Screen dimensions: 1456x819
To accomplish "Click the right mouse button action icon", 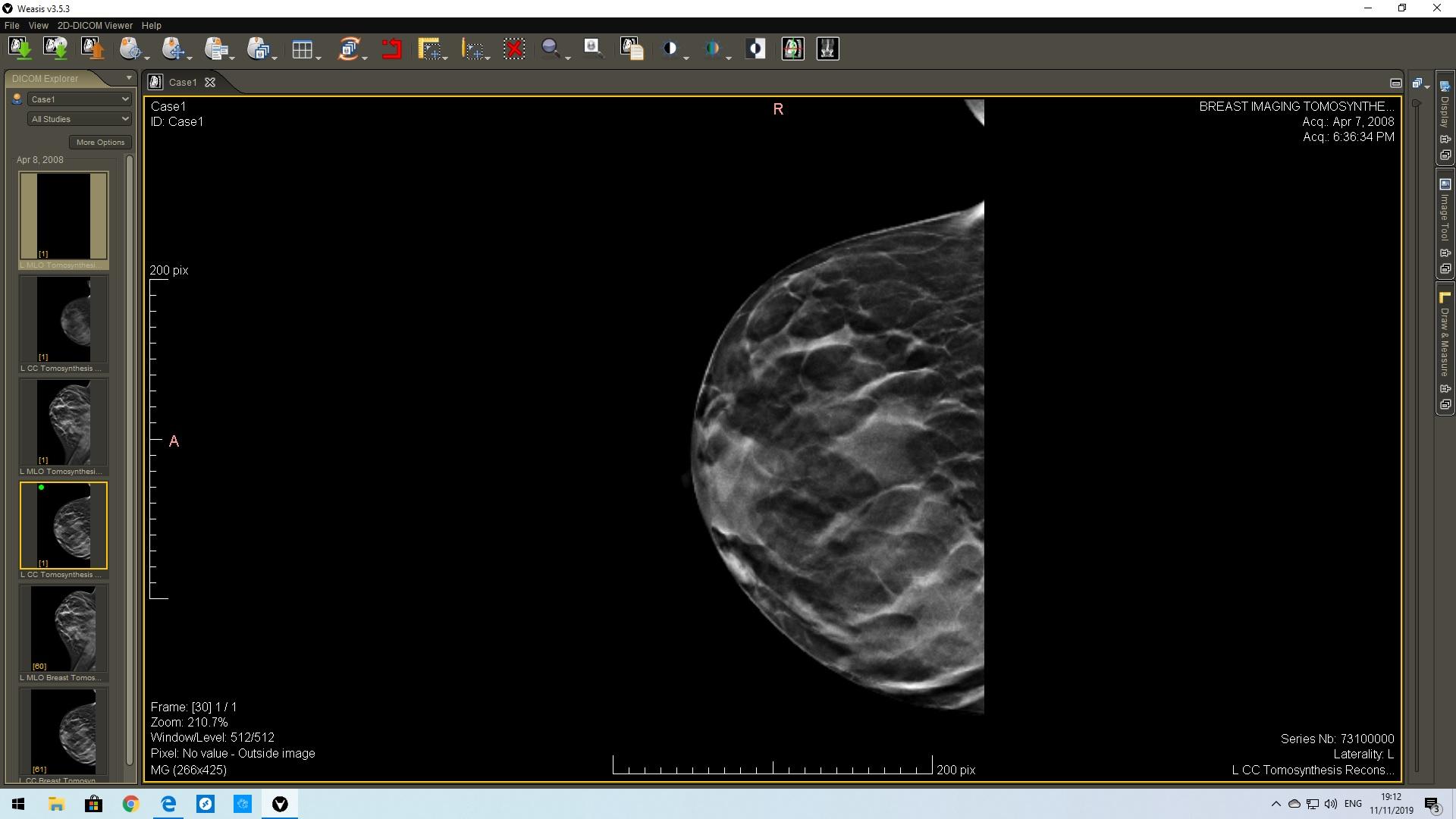I will [216, 49].
